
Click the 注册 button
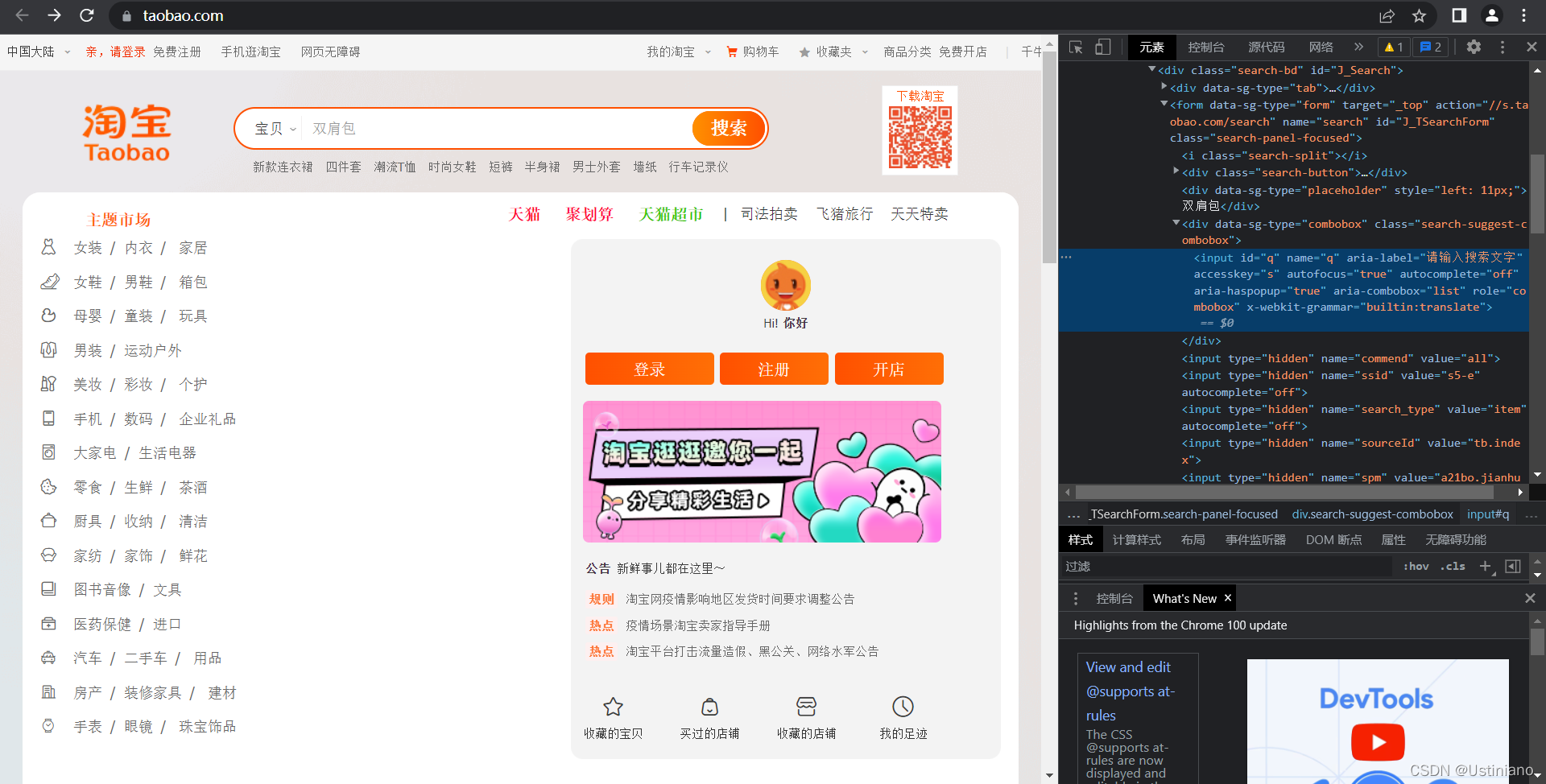coord(774,369)
